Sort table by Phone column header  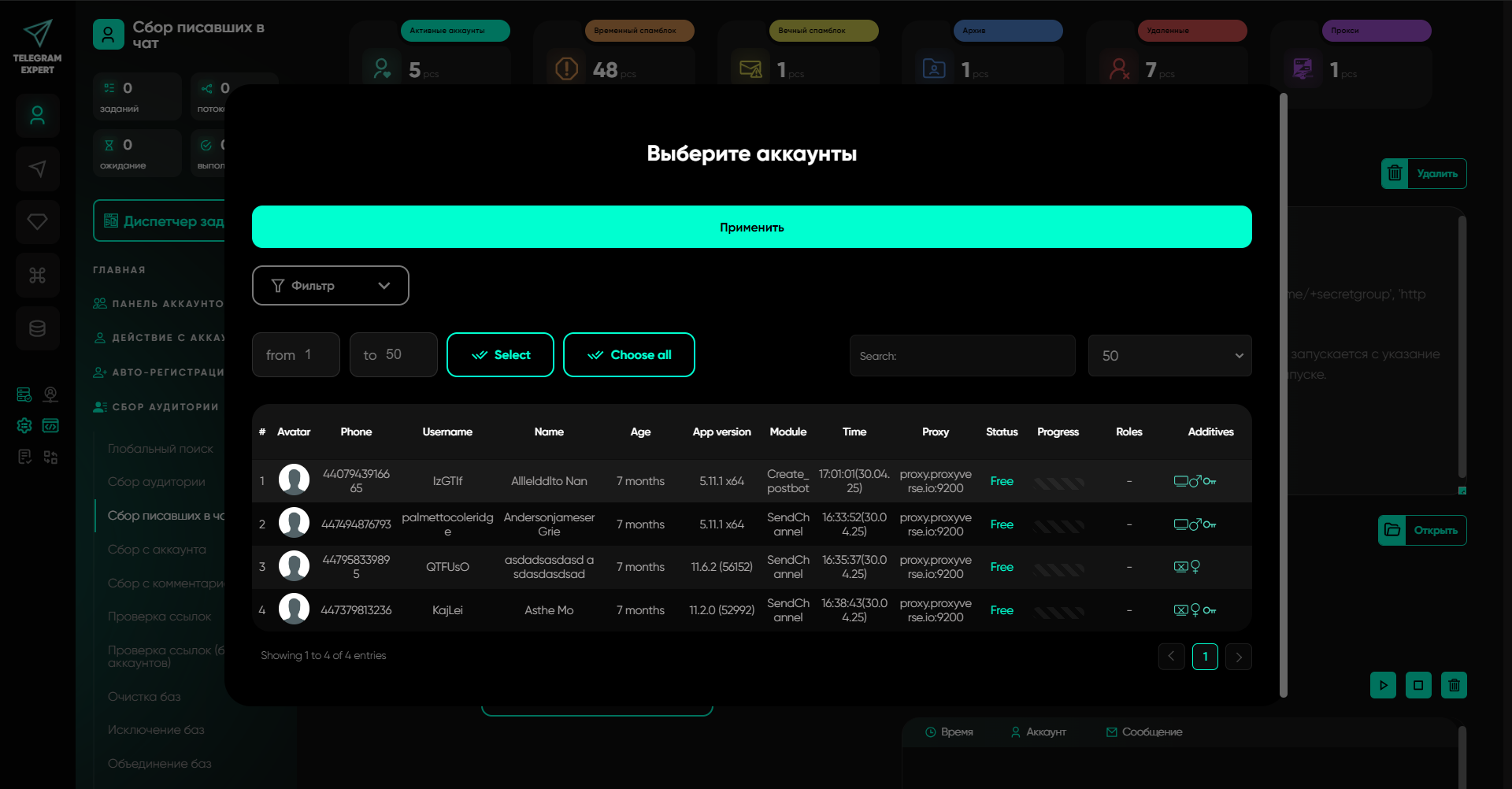[x=356, y=432]
